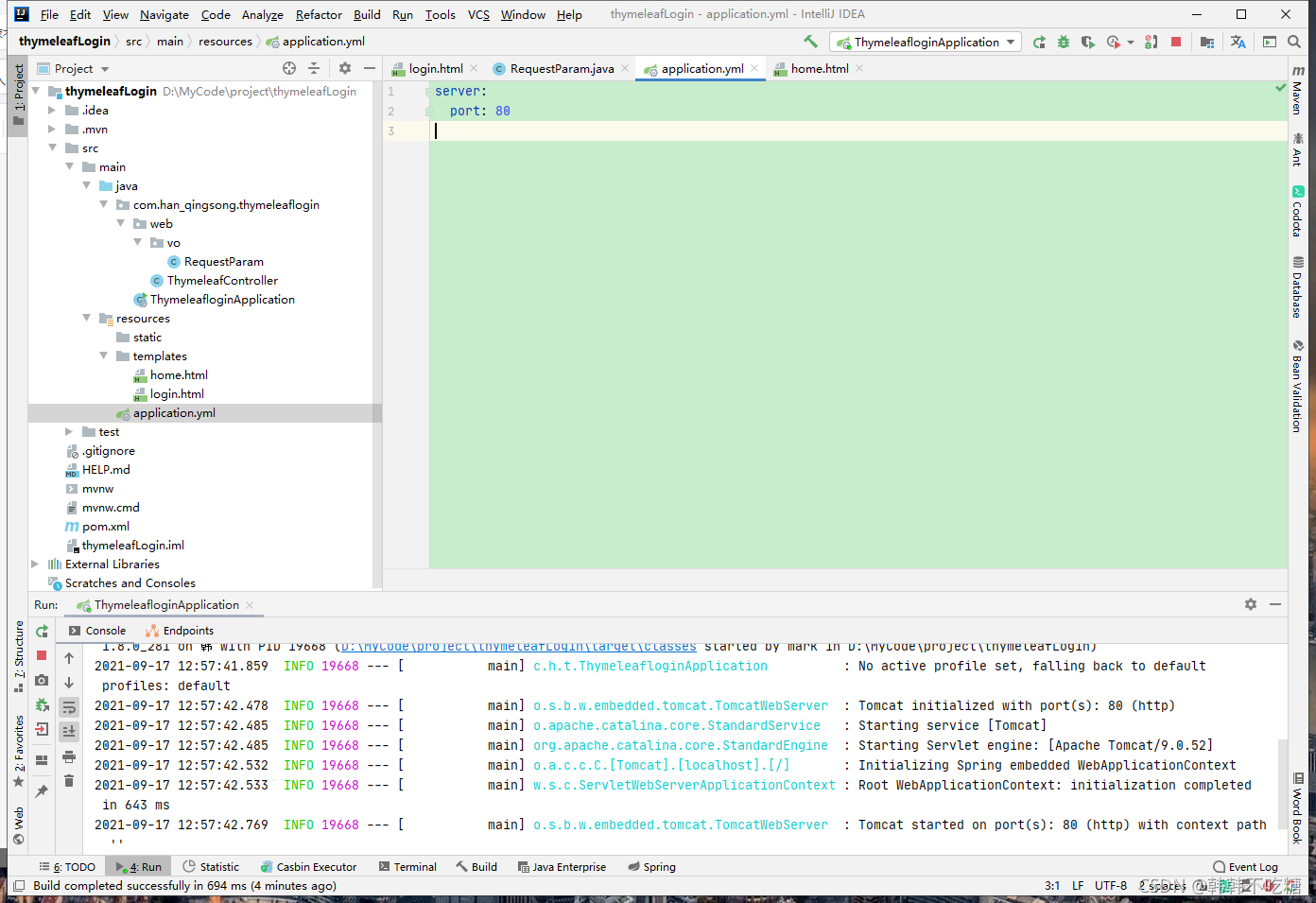The image size is (1316, 903).
Task: Open the Refactor menu
Action: click(319, 14)
